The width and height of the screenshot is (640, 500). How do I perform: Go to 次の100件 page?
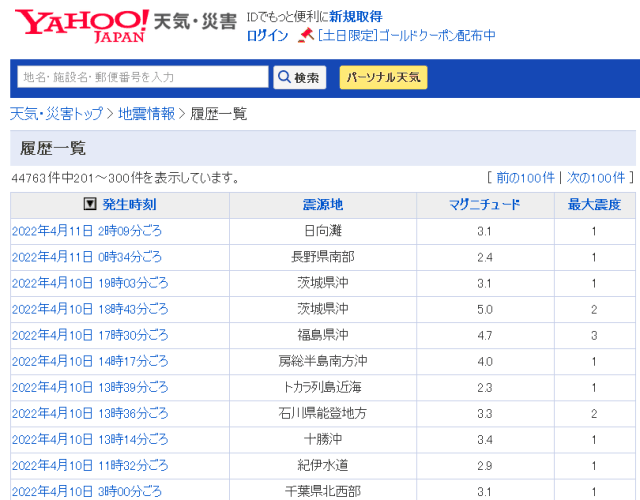596,178
